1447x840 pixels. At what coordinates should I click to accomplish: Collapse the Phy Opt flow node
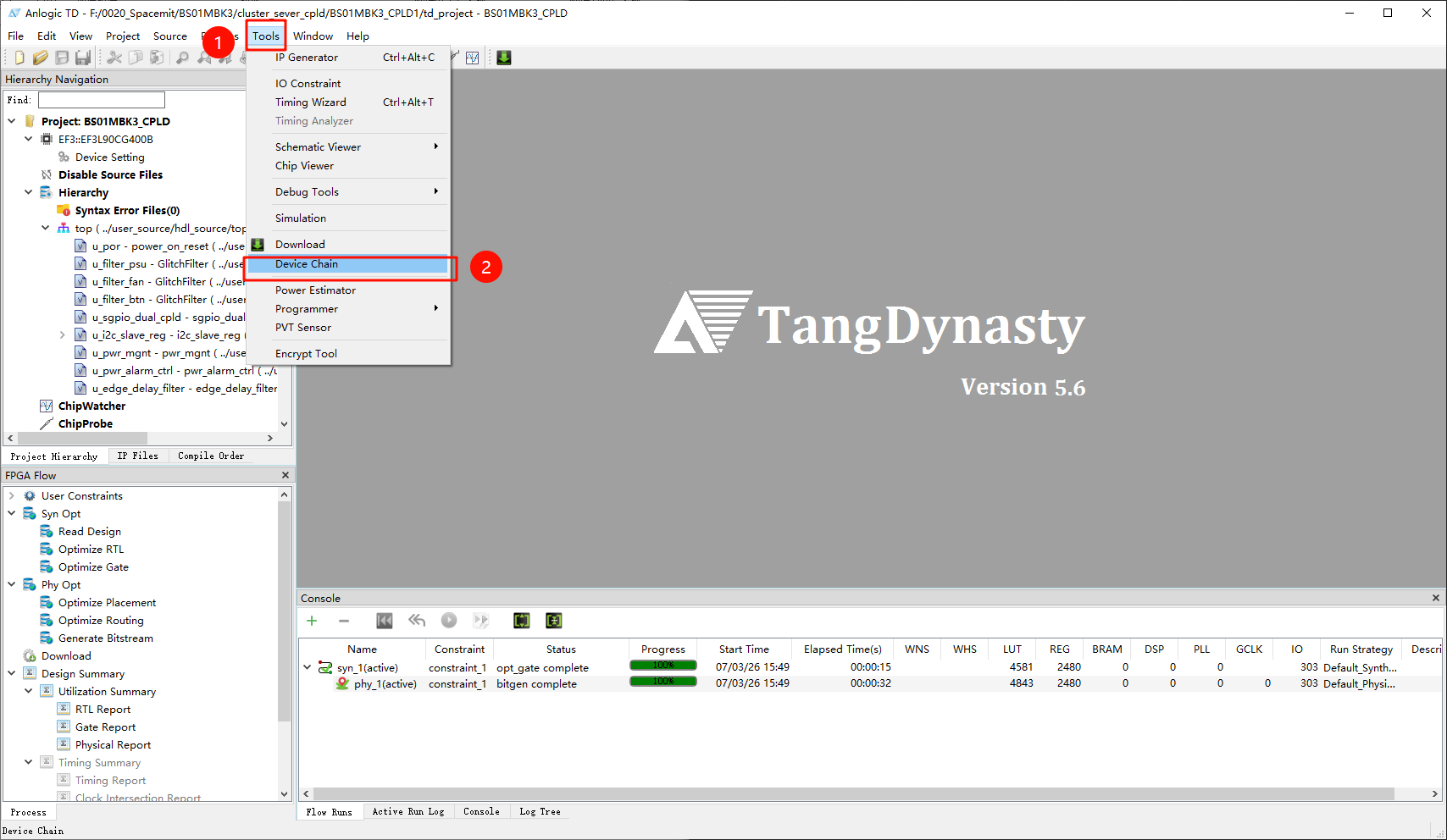coord(12,584)
